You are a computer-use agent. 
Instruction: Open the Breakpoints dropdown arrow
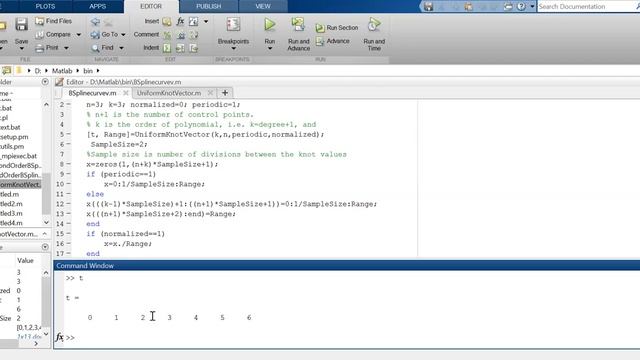233,49
